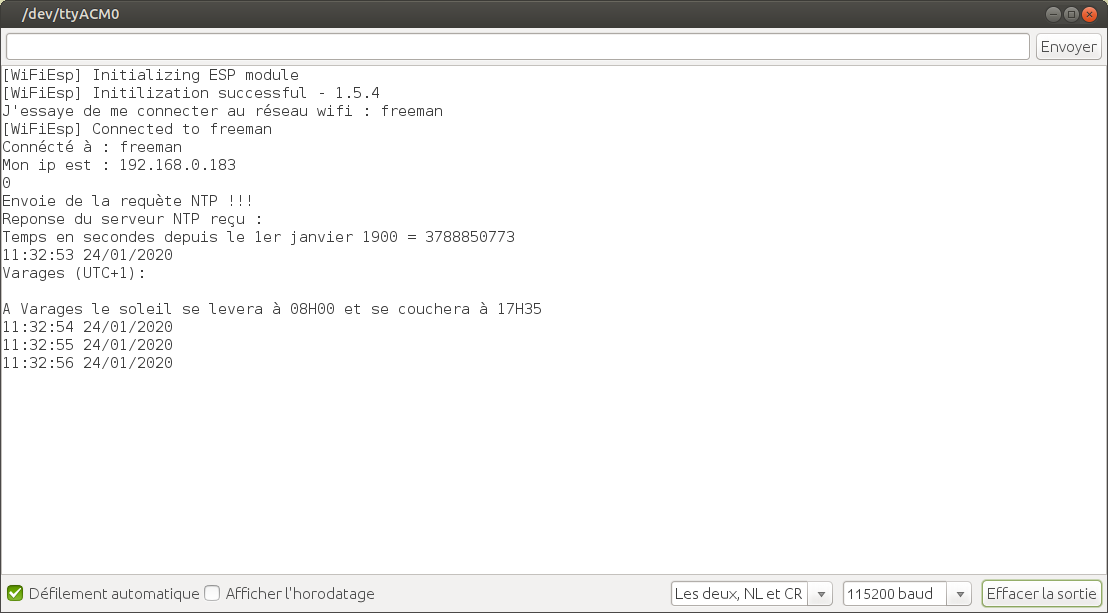Minimize the serial monitor window

tap(1053, 14)
